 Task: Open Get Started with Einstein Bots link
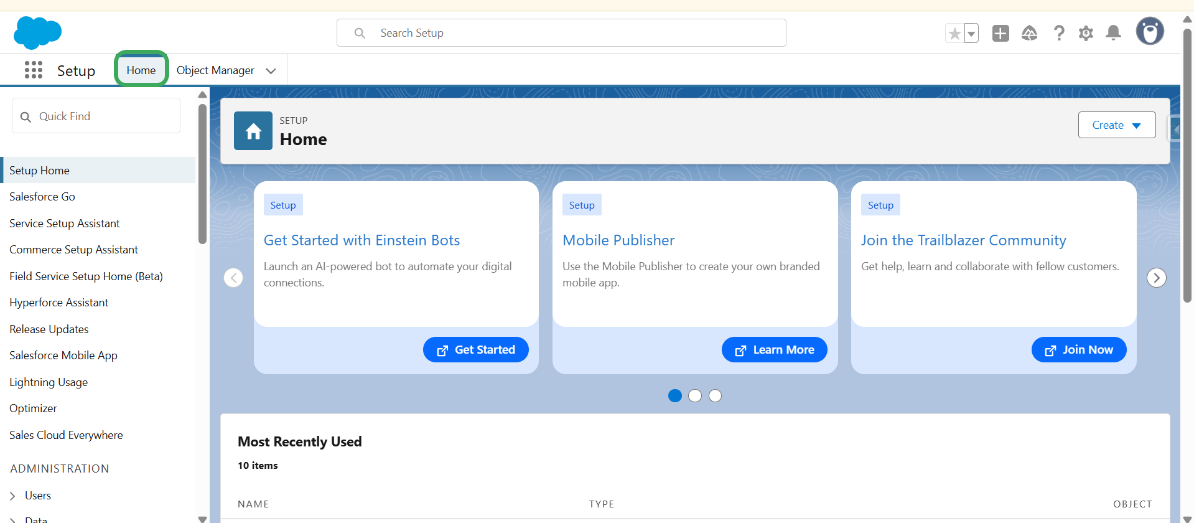(x=362, y=241)
